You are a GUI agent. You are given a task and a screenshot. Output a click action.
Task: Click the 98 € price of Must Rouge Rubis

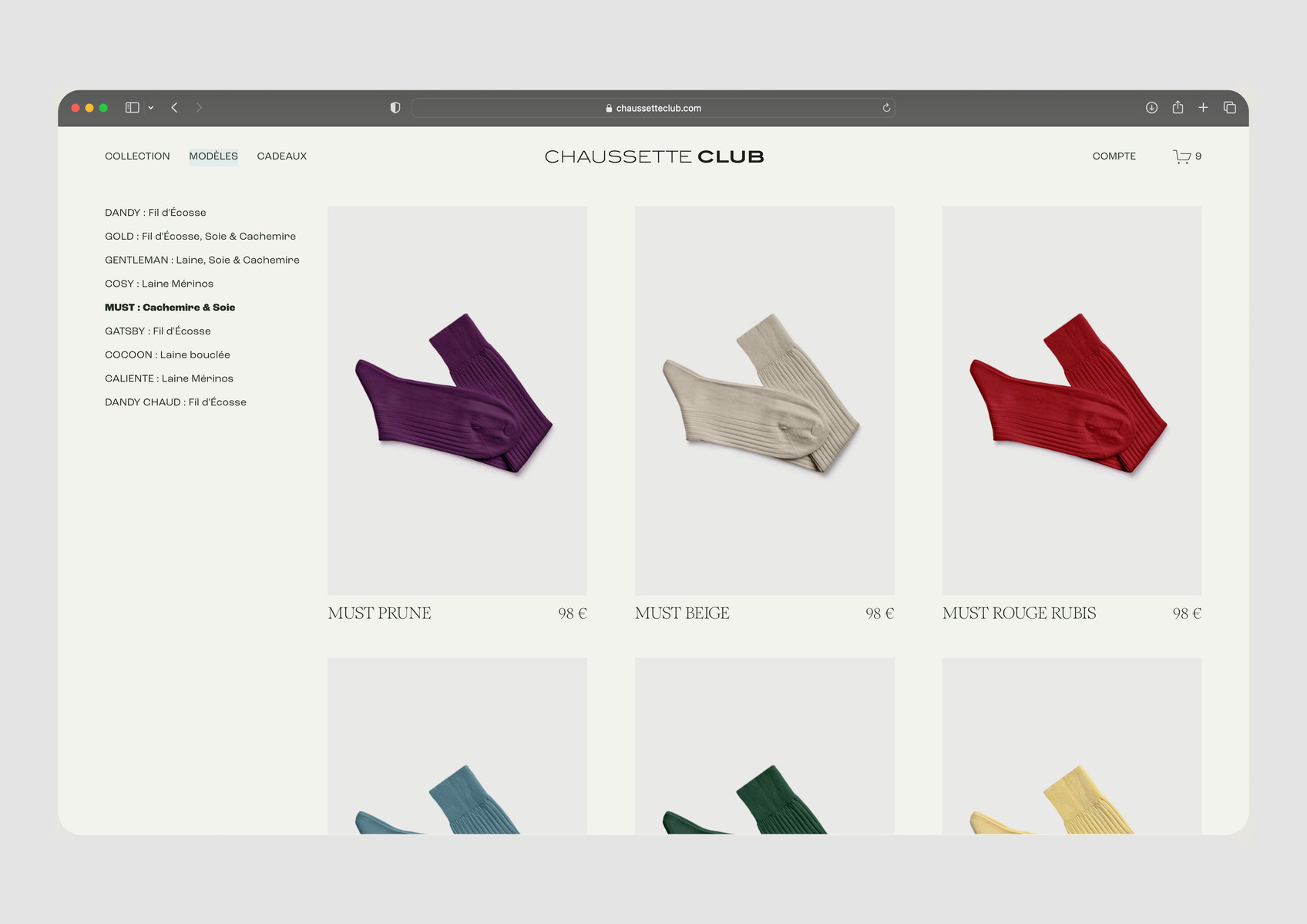1187,613
